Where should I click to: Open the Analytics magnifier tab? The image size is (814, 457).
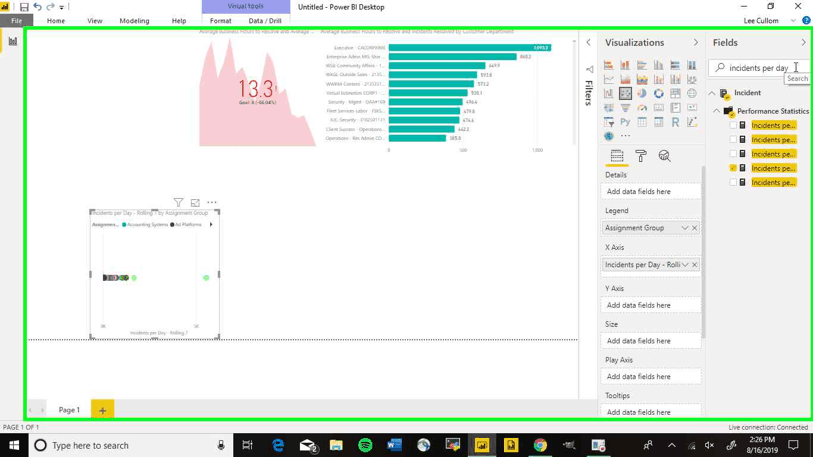(x=664, y=156)
